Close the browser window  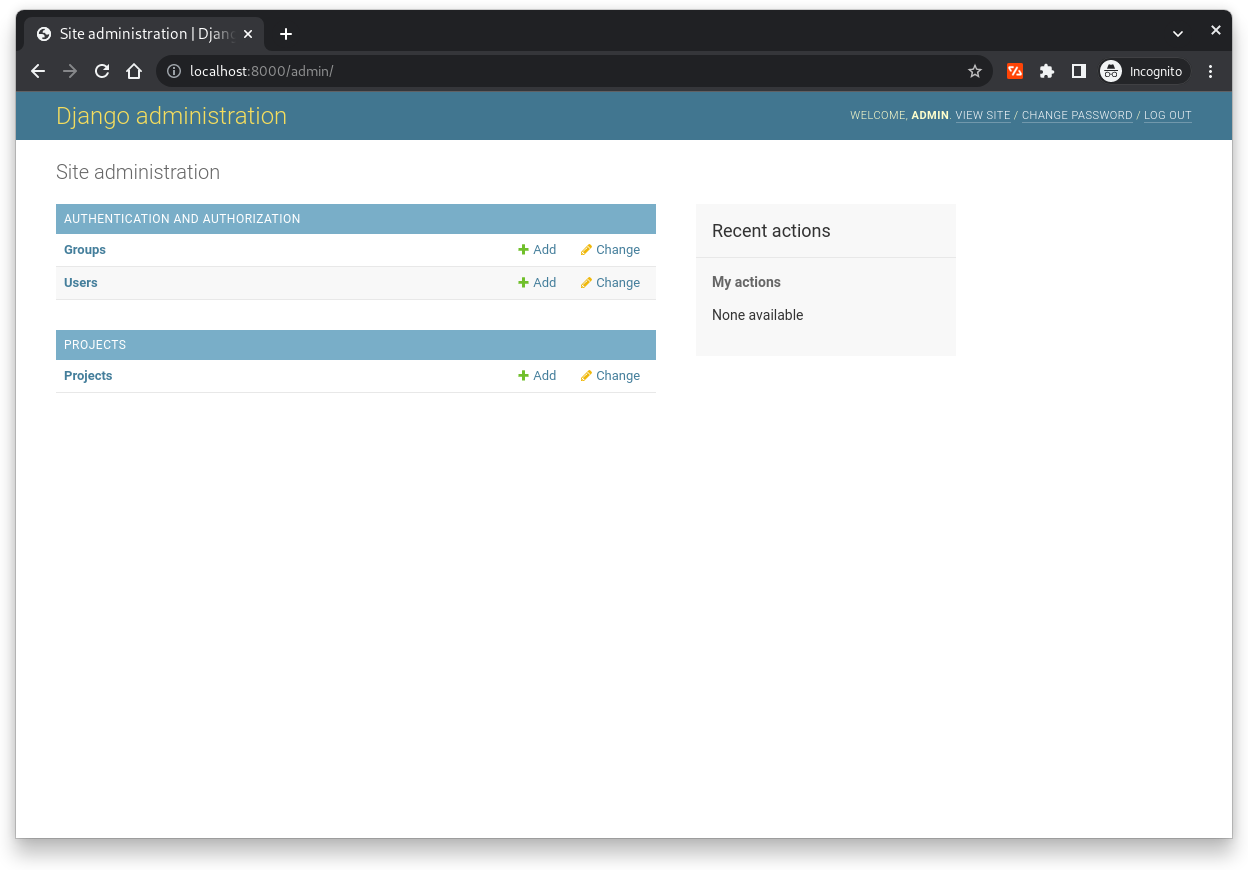click(1216, 31)
